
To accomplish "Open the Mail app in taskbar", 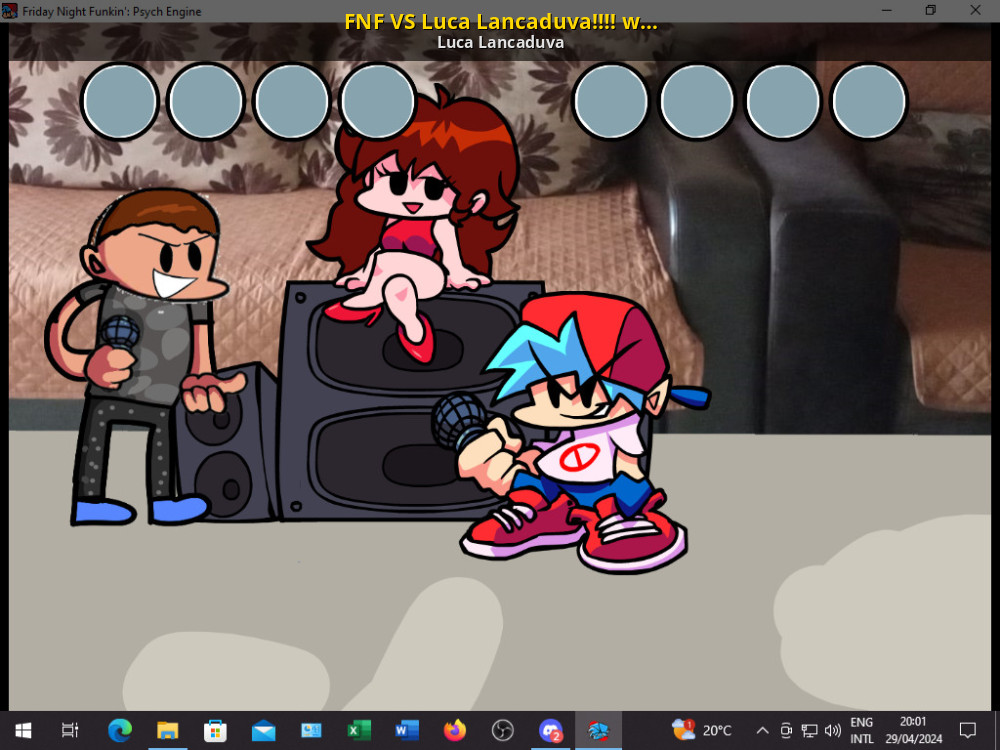I will (263, 731).
